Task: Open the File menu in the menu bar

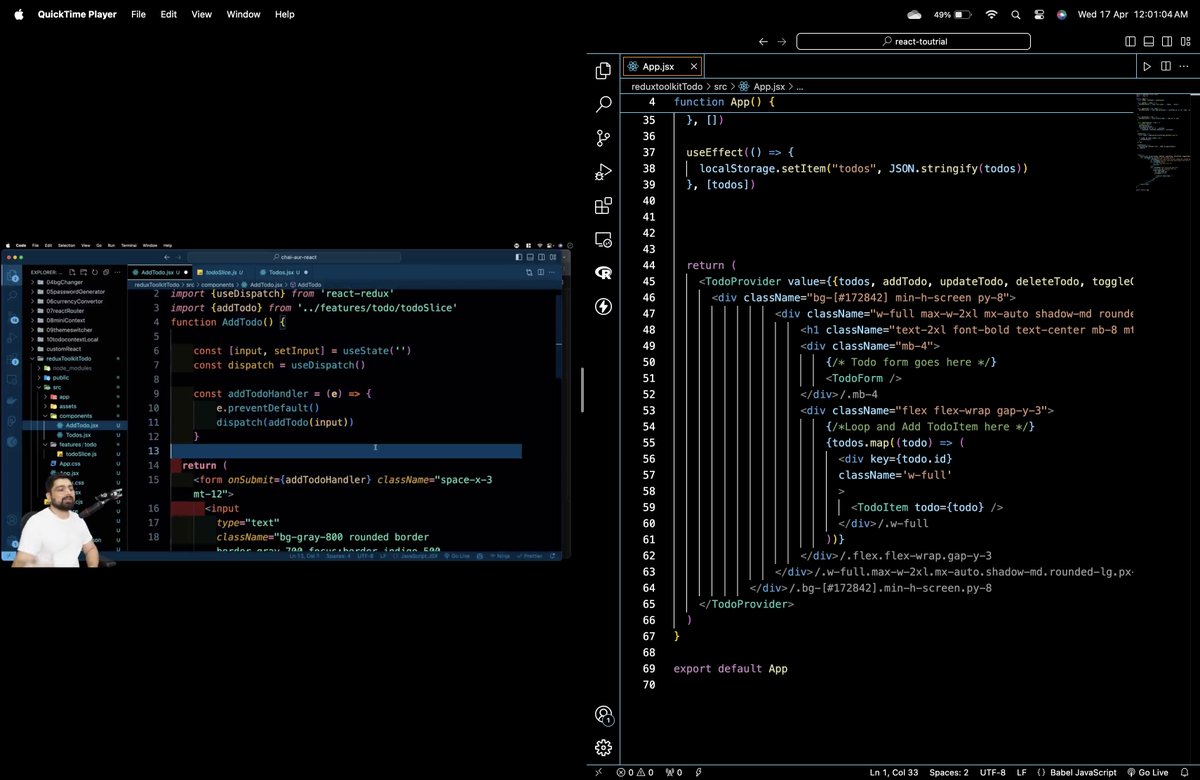Action: coord(138,14)
